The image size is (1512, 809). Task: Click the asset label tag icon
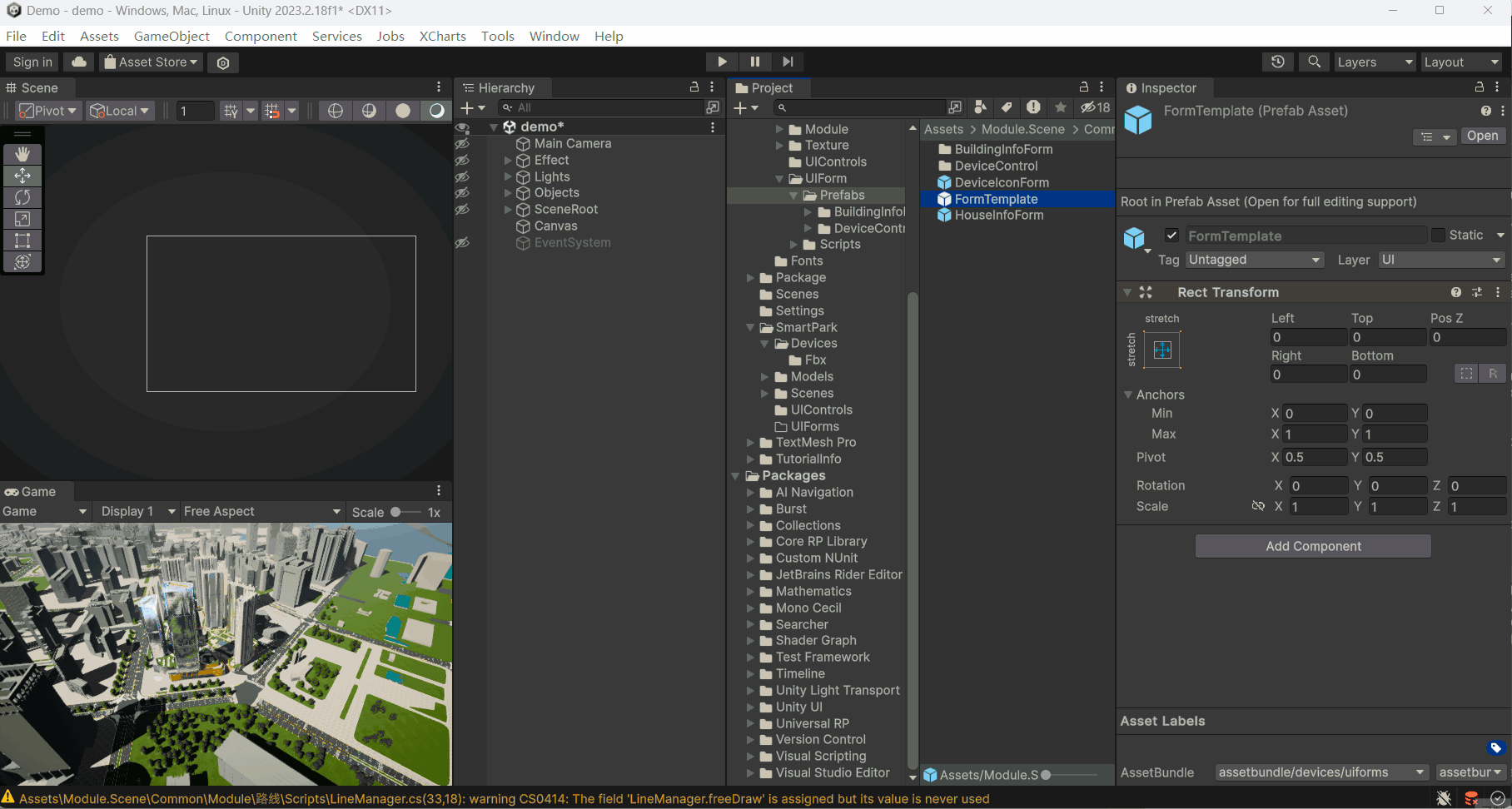tap(1495, 747)
